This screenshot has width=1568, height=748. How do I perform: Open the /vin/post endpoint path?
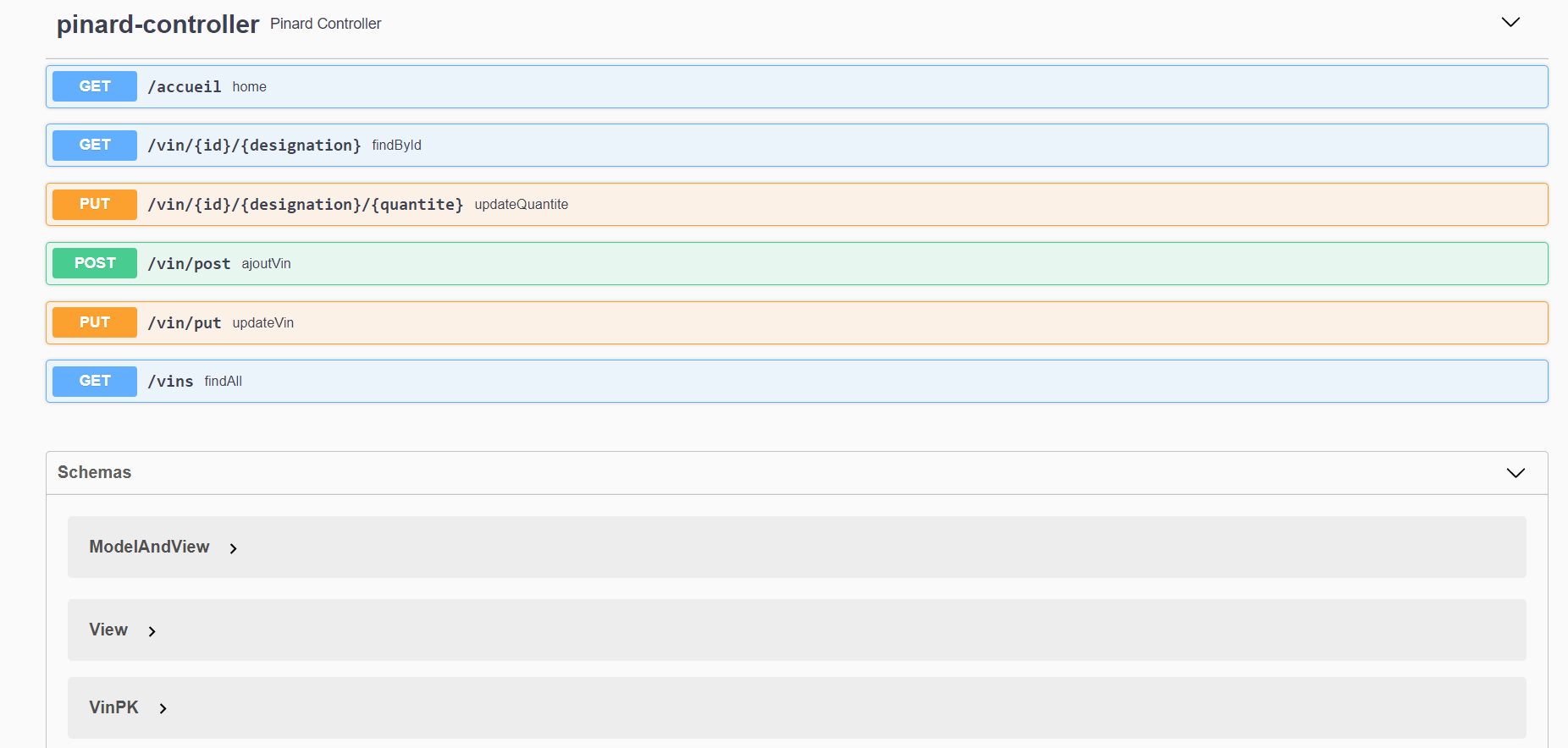(x=189, y=264)
